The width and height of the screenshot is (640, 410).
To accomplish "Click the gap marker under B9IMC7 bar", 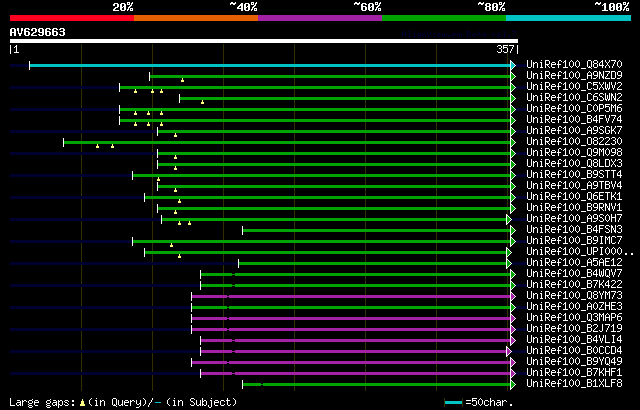I will coord(171,246).
